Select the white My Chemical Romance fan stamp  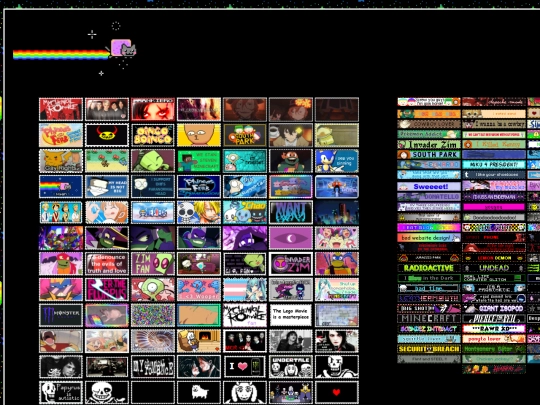click(245, 315)
